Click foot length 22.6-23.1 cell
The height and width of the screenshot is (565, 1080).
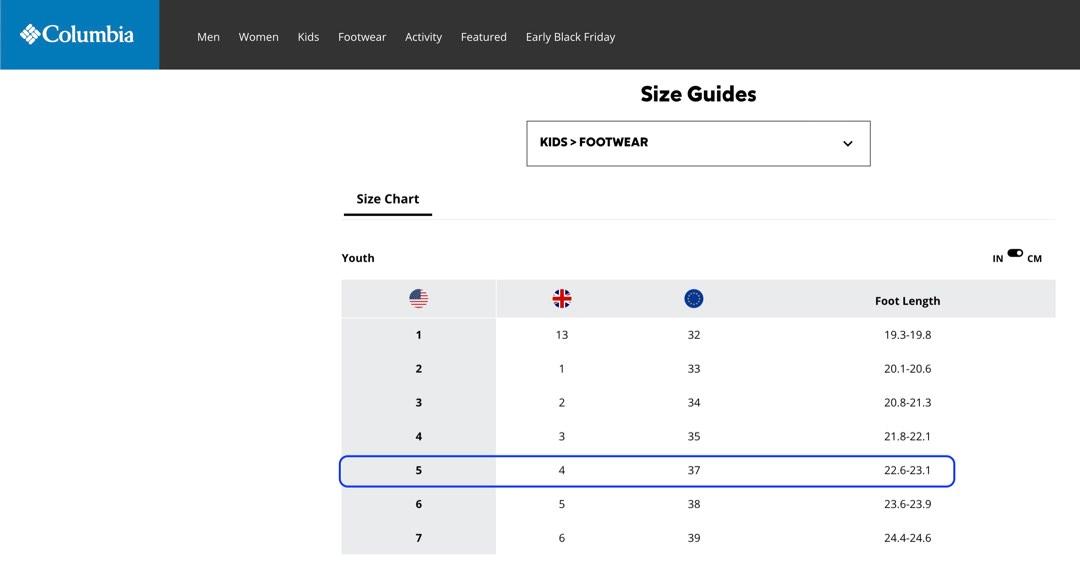pyautogui.click(x=907, y=470)
